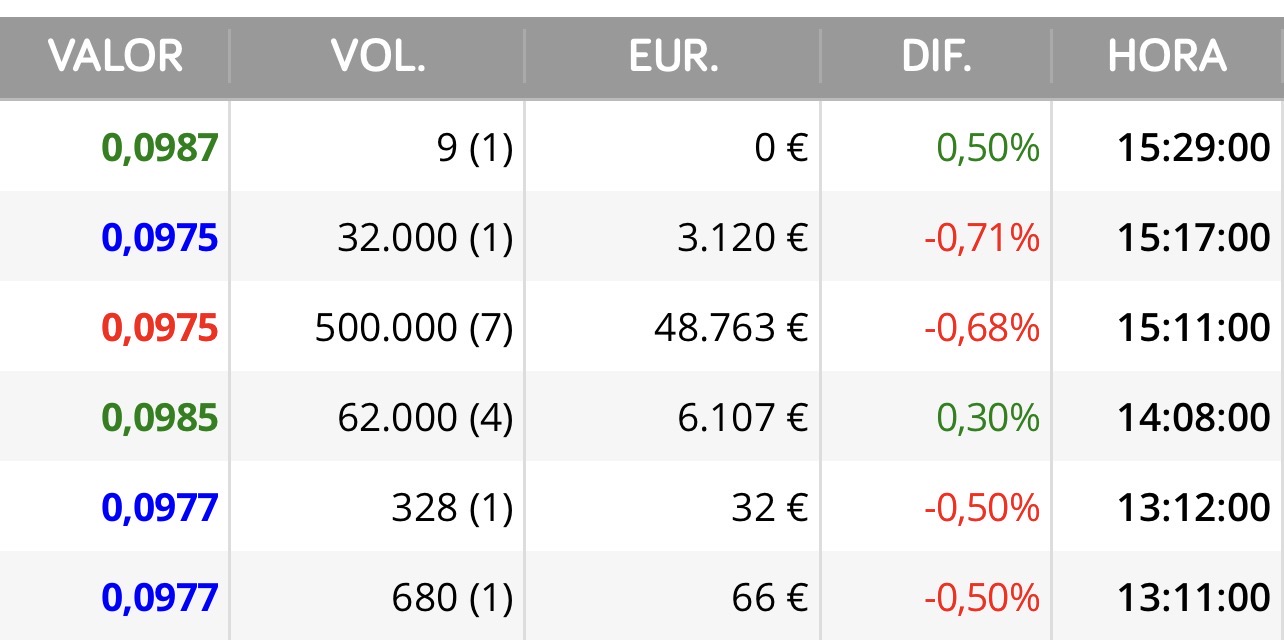Viewport: 1284px width, 640px height.
Task: Click volume 680 (1) in last row
Action: (452, 598)
